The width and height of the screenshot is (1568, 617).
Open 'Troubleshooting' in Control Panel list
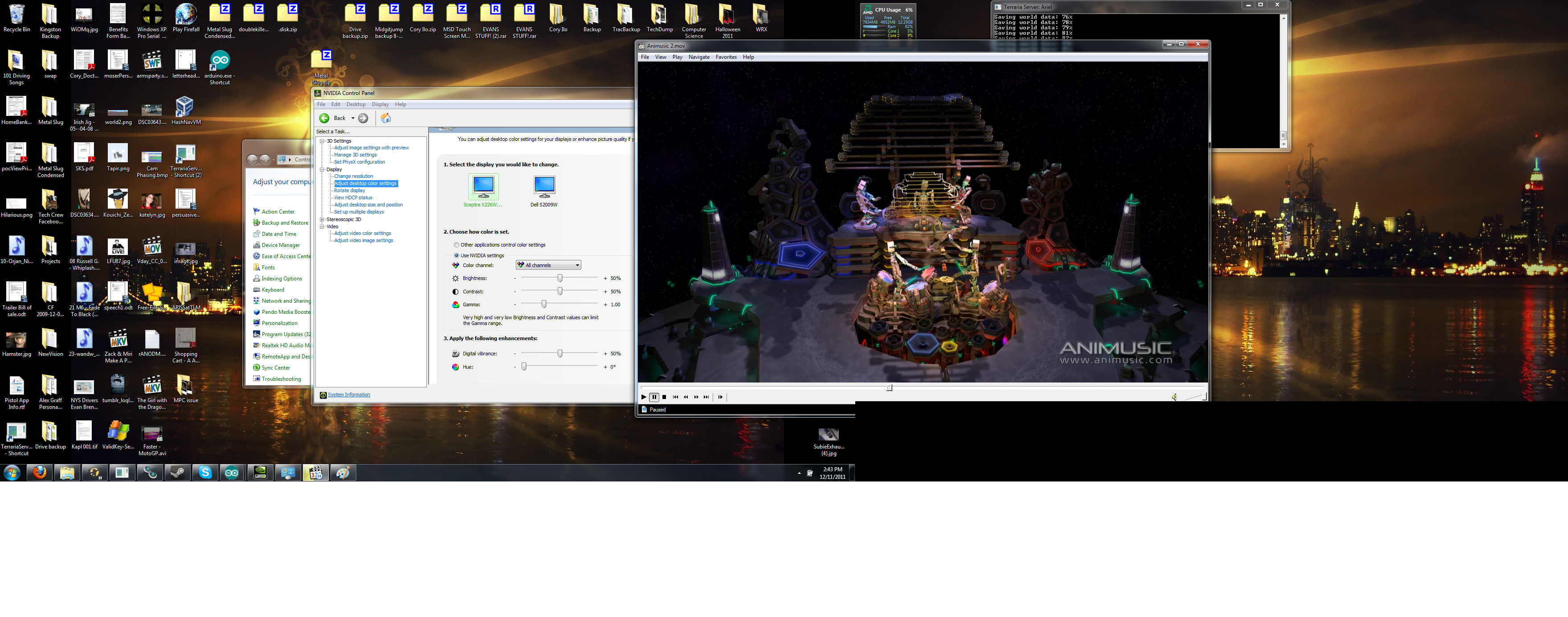281,379
